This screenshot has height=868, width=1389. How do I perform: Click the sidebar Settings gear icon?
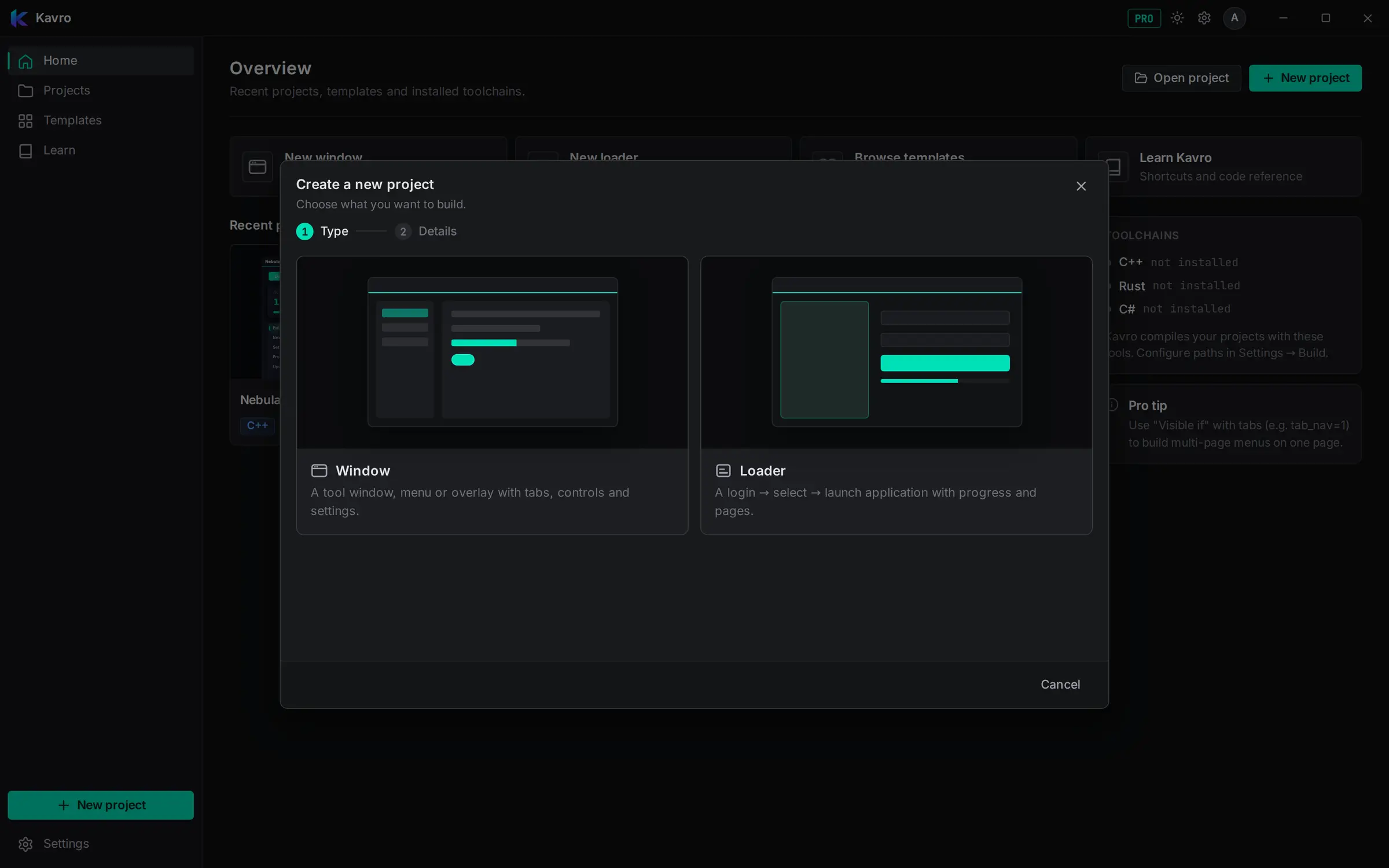point(25,844)
